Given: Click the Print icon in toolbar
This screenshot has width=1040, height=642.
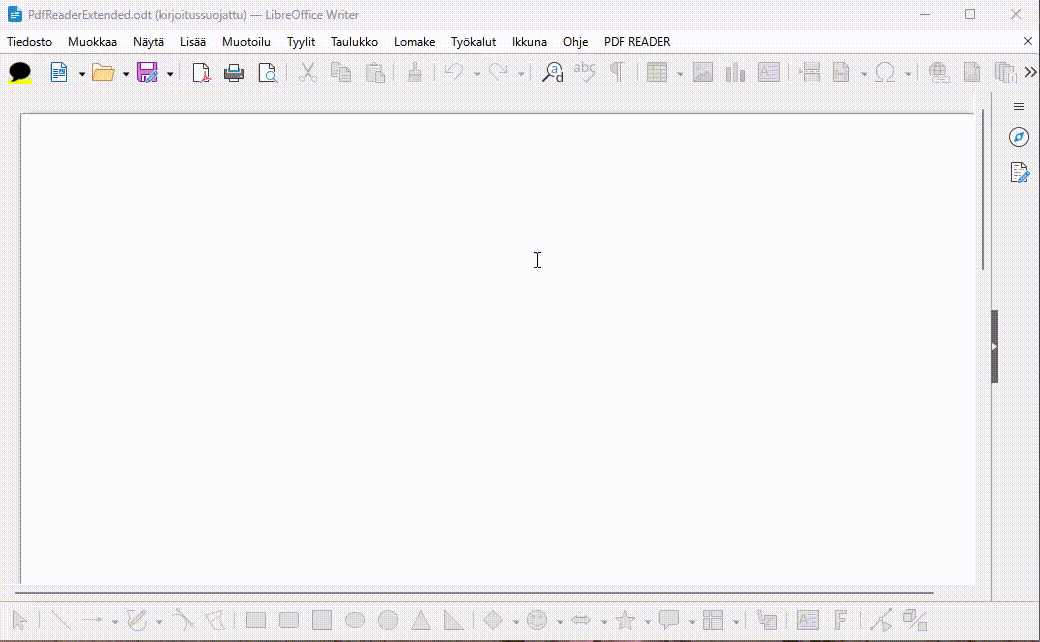Looking at the screenshot, I should pyautogui.click(x=234, y=72).
